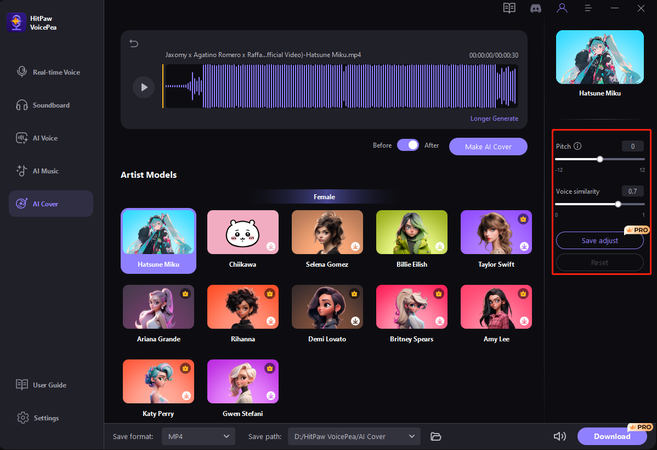657x450 pixels.
Task: Click the crown icon on Taylor Swift card
Action: (x=523, y=219)
